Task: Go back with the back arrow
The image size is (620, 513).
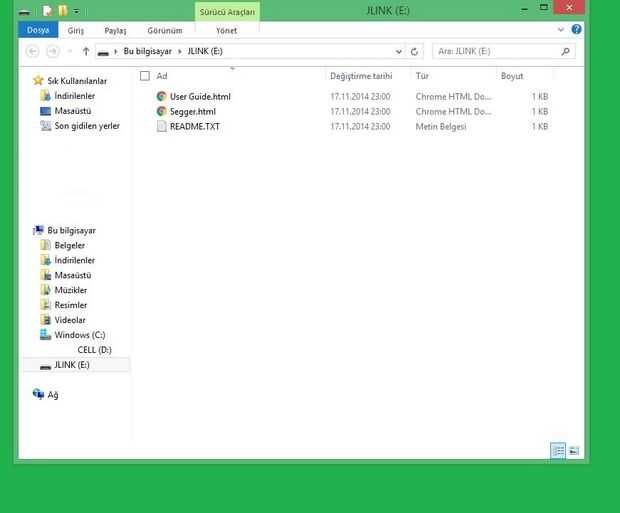Action: pos(32,51)
